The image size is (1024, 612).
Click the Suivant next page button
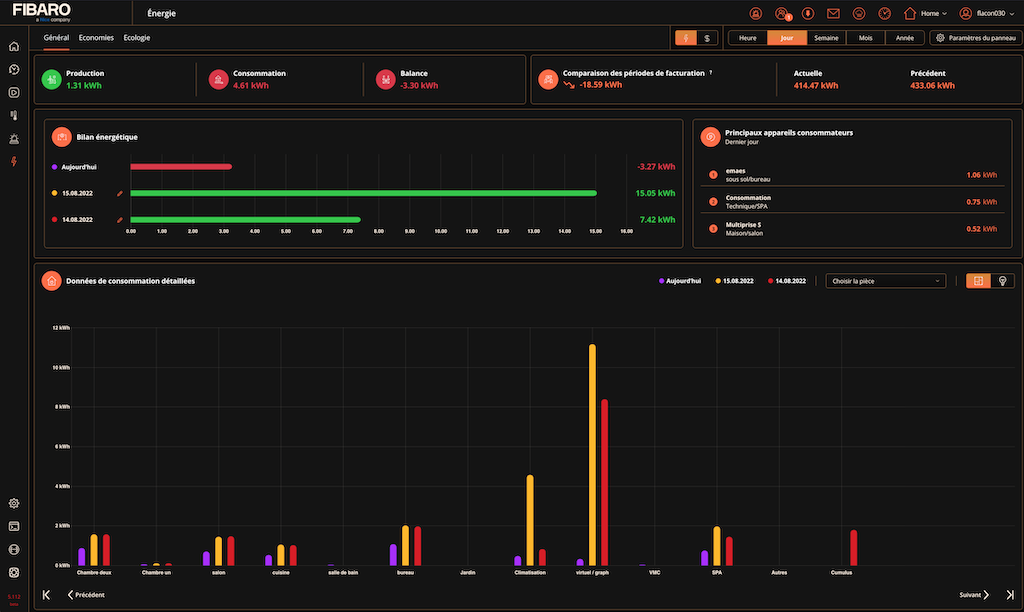(x=975, y=595)
